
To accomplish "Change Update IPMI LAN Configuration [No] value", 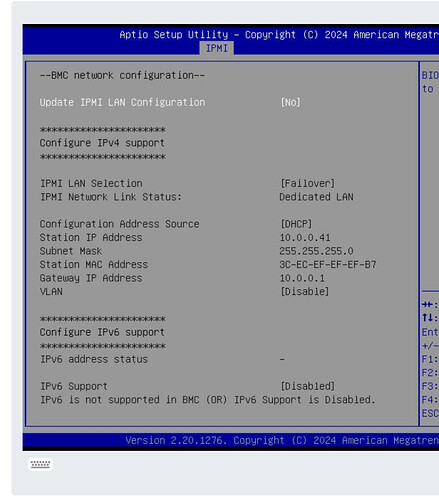I will [x=290, y=102].
